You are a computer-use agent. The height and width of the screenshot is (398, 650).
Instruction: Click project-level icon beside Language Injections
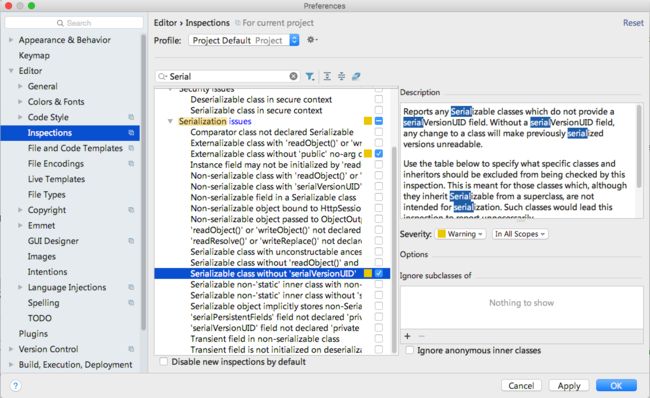coord(131,287)
